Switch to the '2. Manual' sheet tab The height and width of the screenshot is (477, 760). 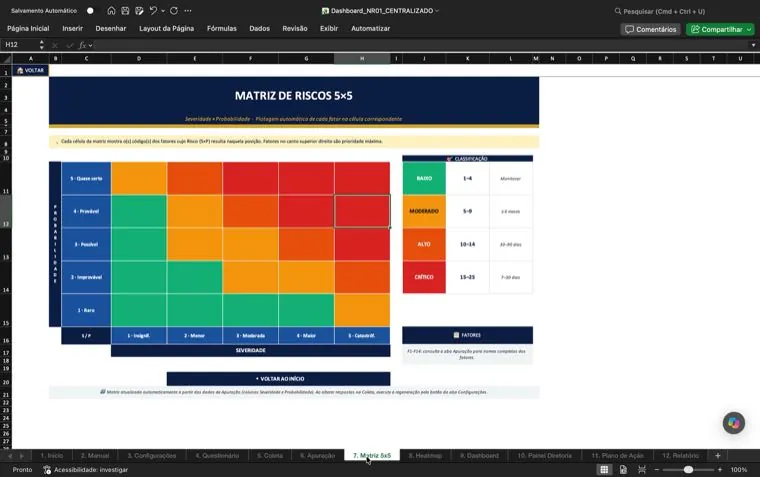[x=95, y=456]
